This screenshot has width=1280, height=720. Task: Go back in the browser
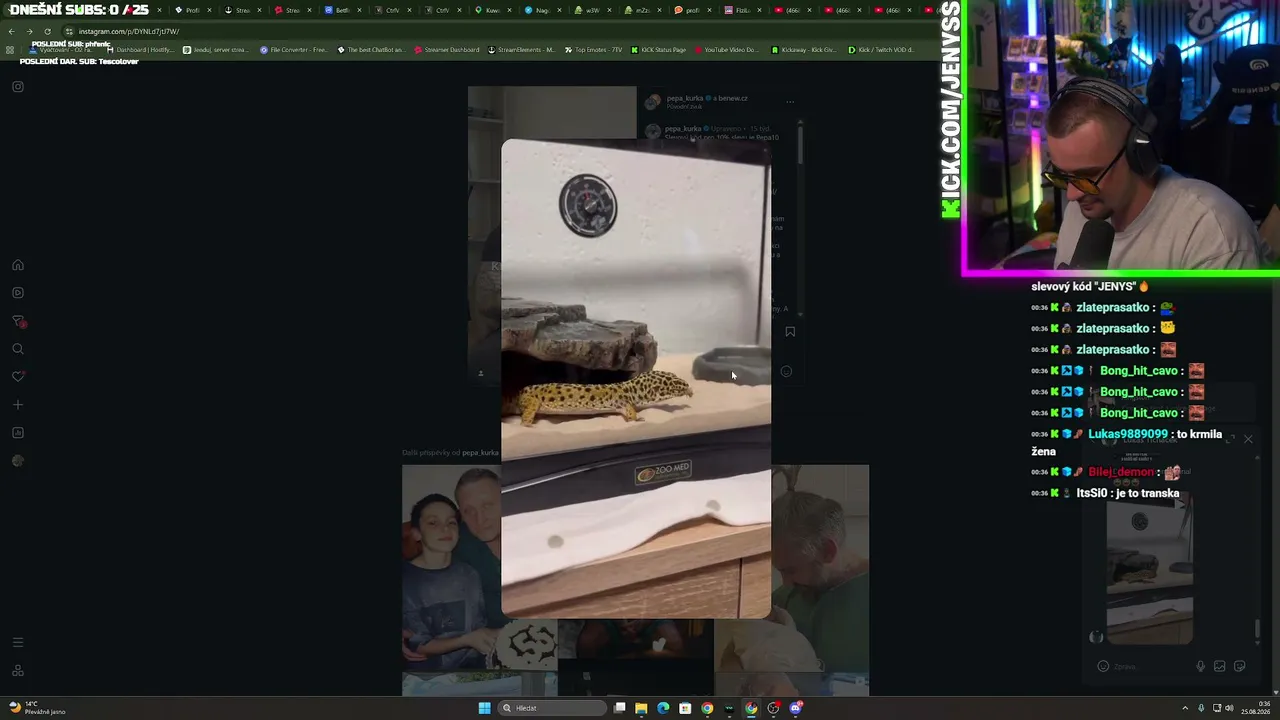(x=11, y=32)
